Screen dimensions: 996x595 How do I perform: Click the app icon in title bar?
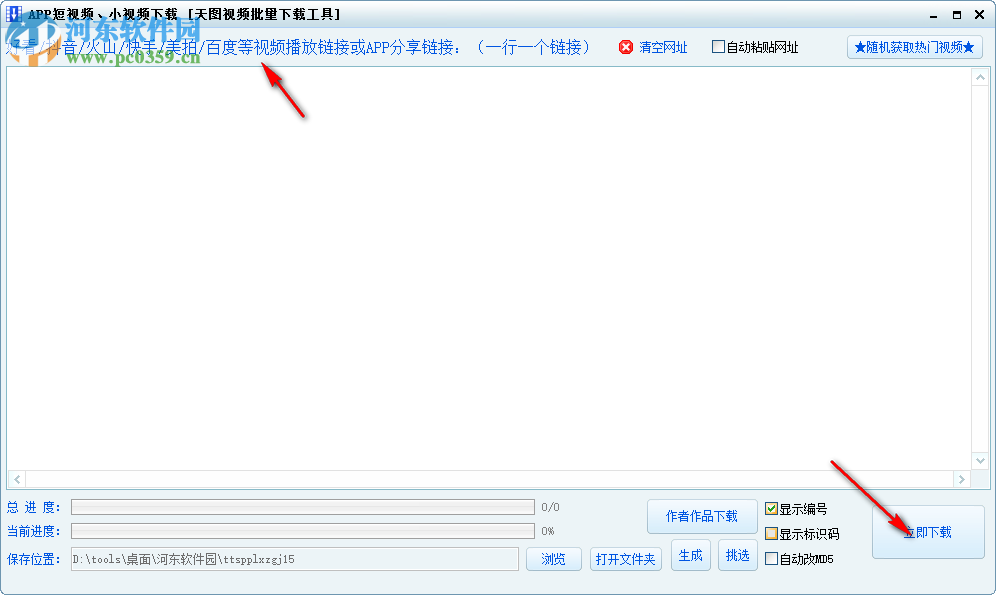14,14
